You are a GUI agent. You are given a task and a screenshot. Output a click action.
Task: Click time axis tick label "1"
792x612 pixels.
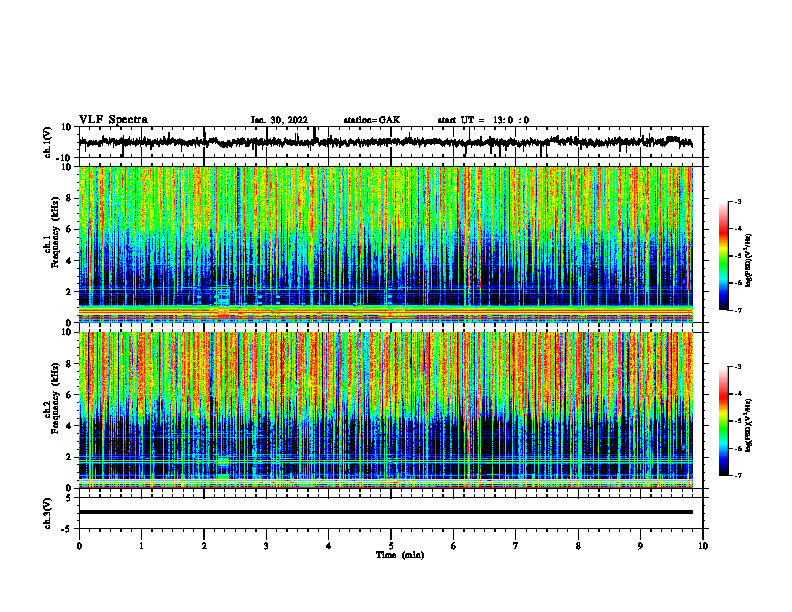click(141, 546)
